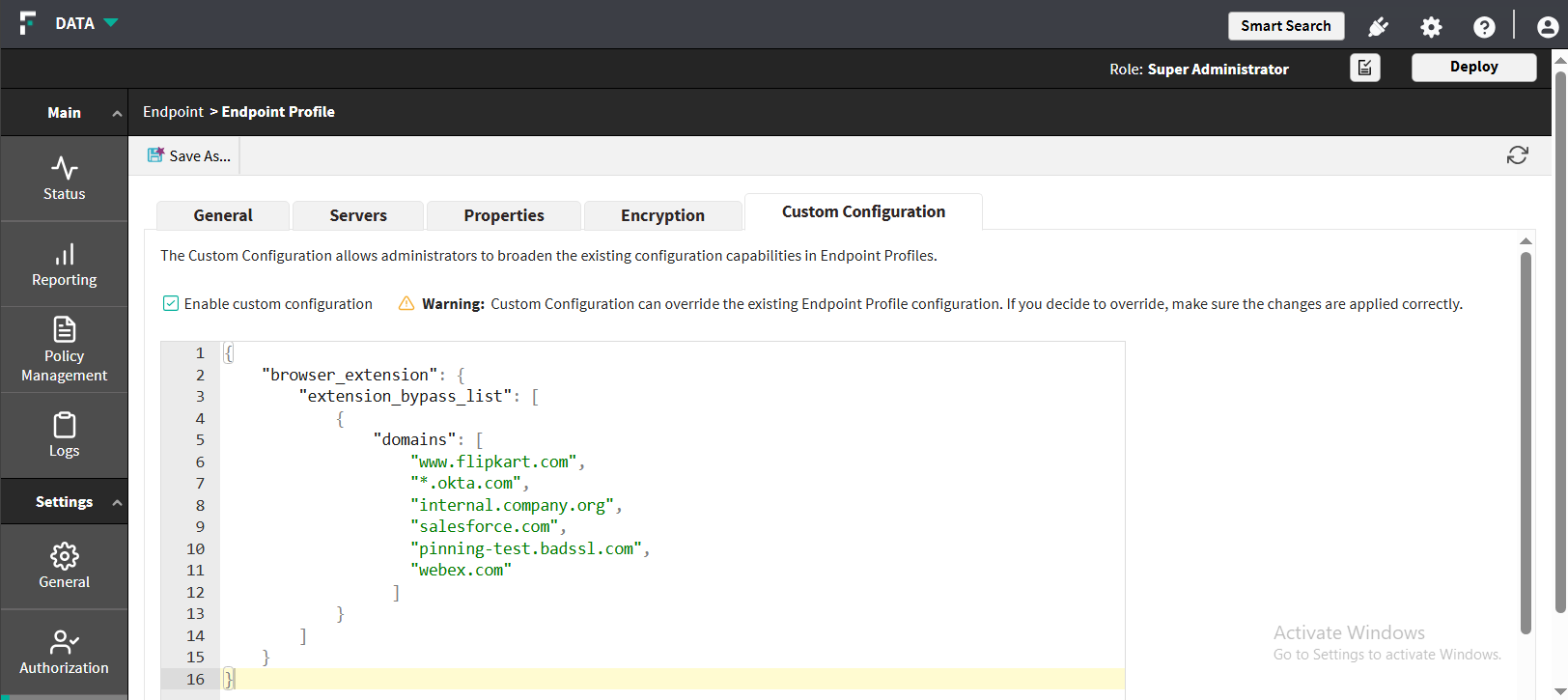
Task: Open the user account icon
Action: [x=1547, y=27]
